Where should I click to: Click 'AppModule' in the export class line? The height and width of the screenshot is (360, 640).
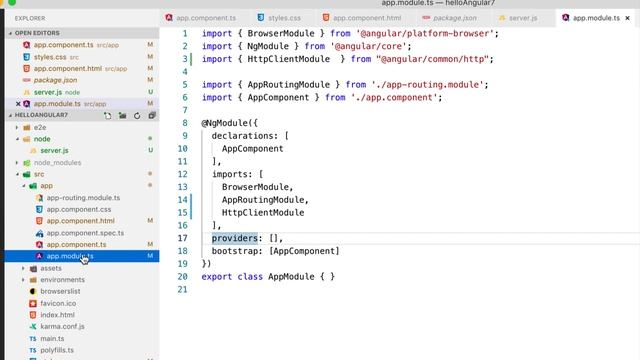click(291, 277)
